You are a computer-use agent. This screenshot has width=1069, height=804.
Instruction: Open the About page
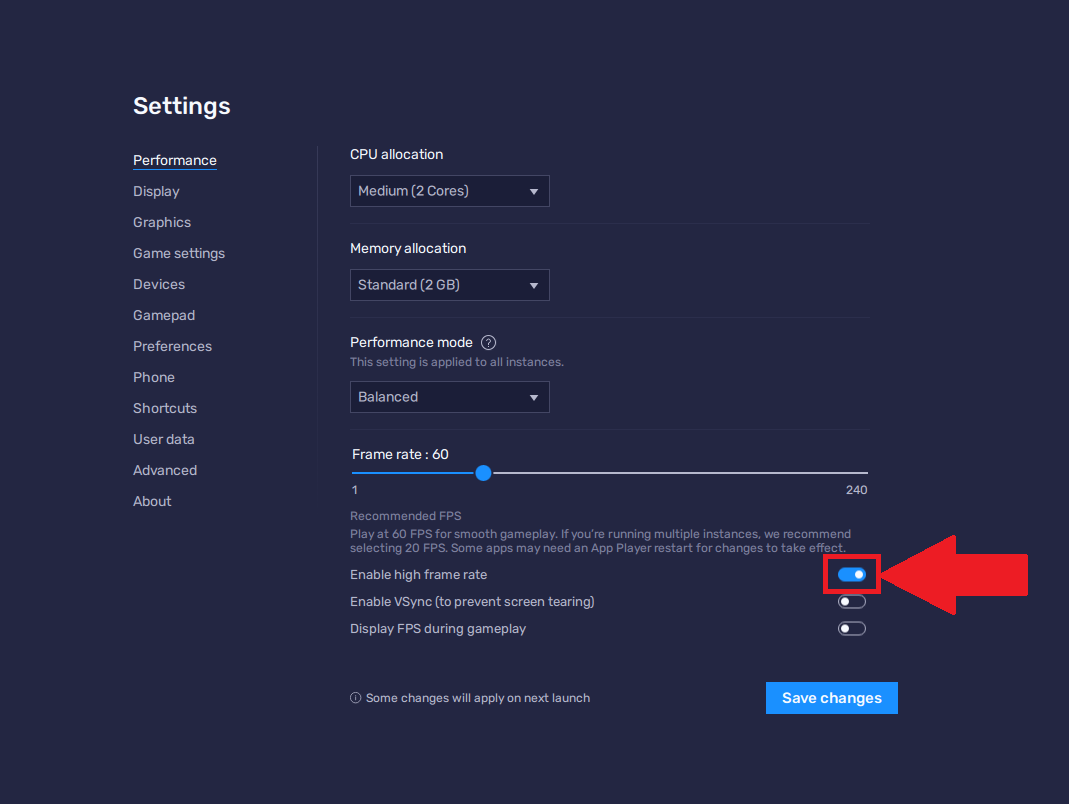(152, 501)
